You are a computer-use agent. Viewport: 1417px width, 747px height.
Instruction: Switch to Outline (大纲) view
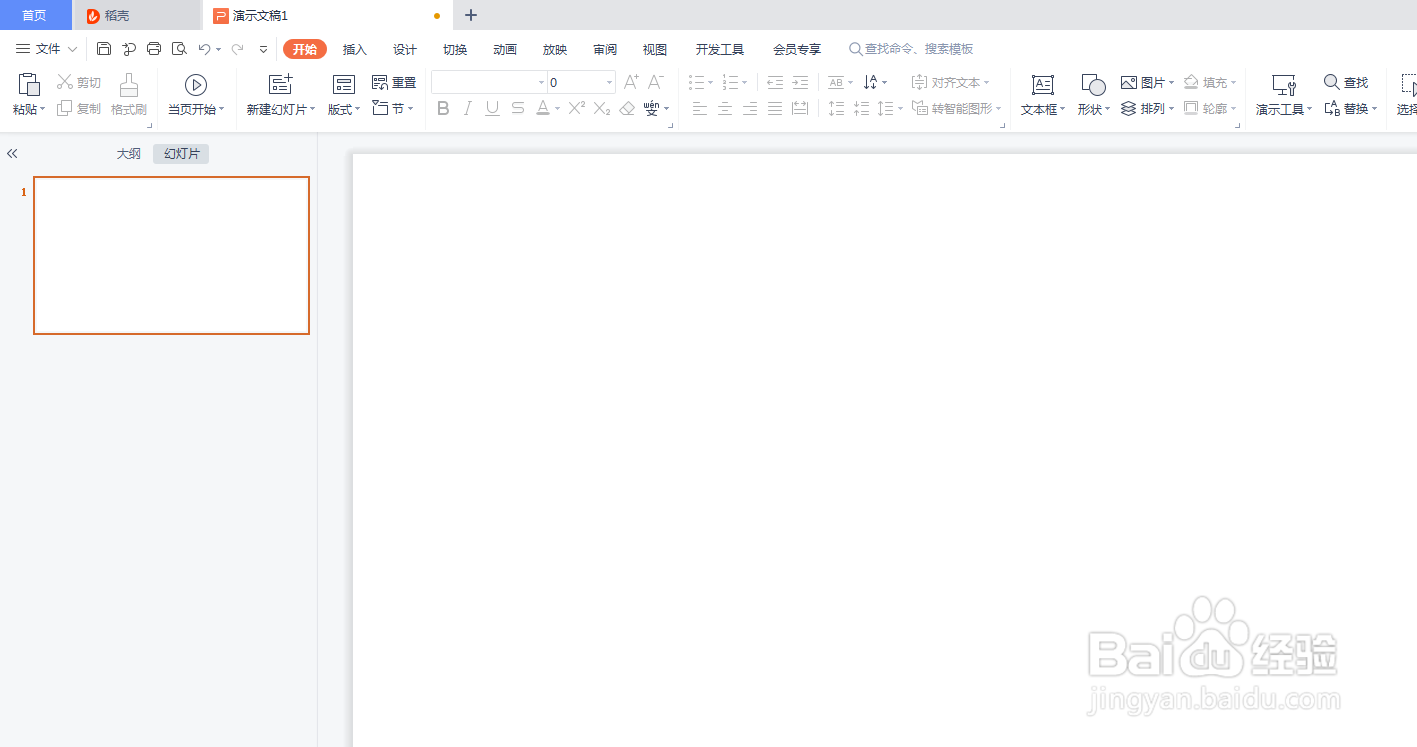coord(128,154)
